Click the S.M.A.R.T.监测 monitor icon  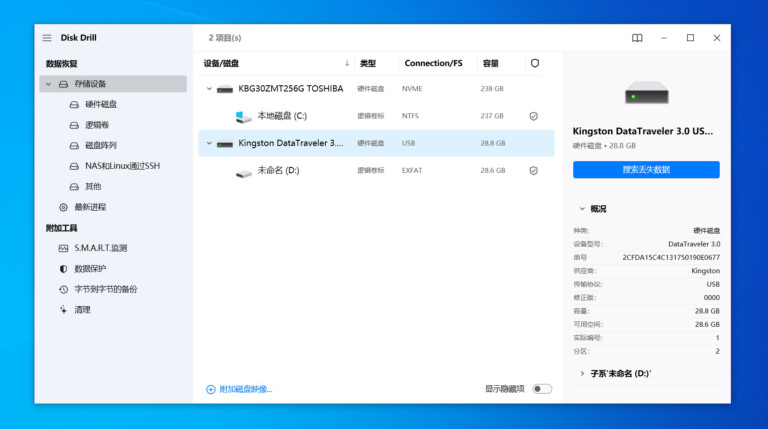(x=63, y=248)
